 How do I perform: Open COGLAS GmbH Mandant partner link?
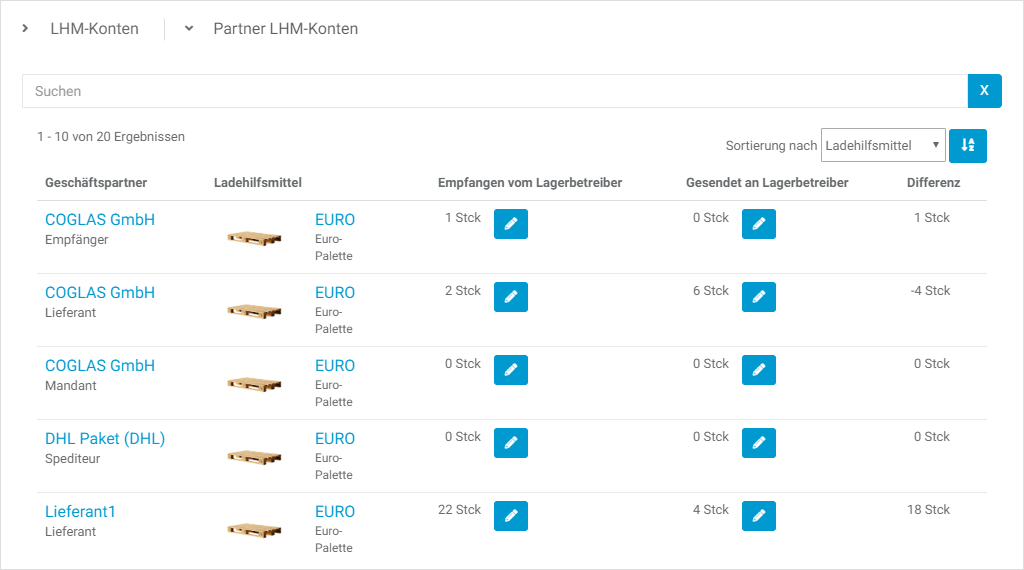100,365
